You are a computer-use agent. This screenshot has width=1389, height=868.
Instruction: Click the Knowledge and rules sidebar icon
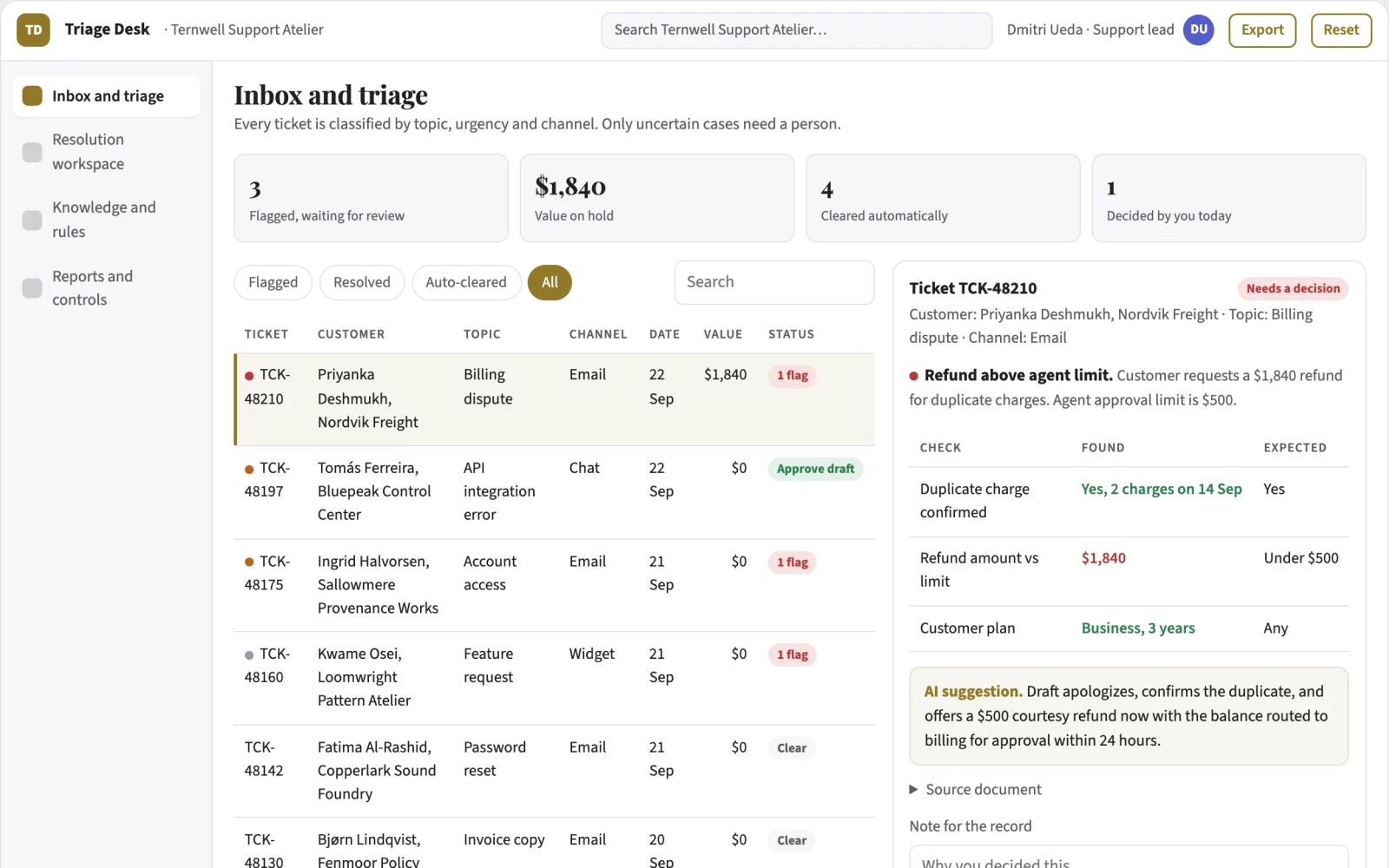[32, 220]
